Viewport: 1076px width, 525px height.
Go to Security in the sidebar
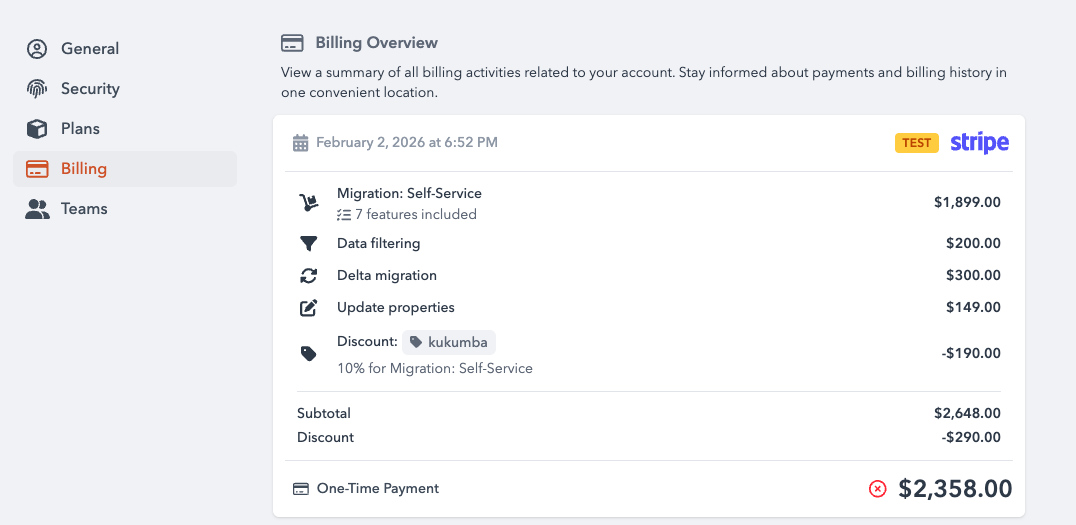click(89, 89)
